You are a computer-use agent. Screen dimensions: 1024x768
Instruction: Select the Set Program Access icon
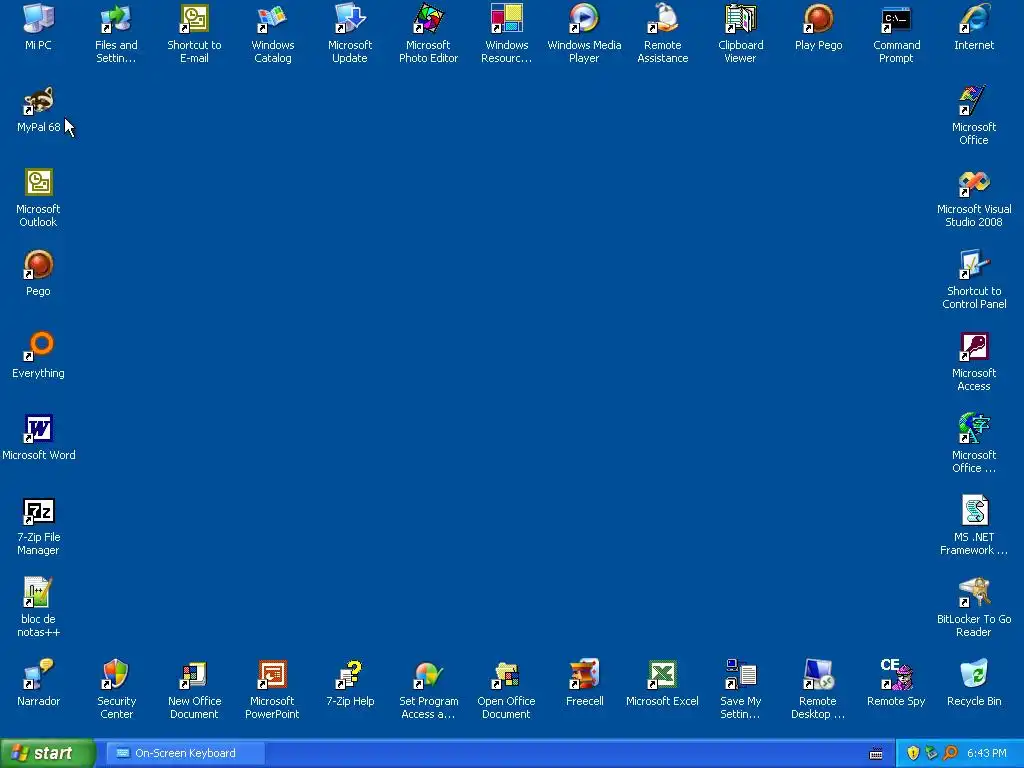pos(428,675)
